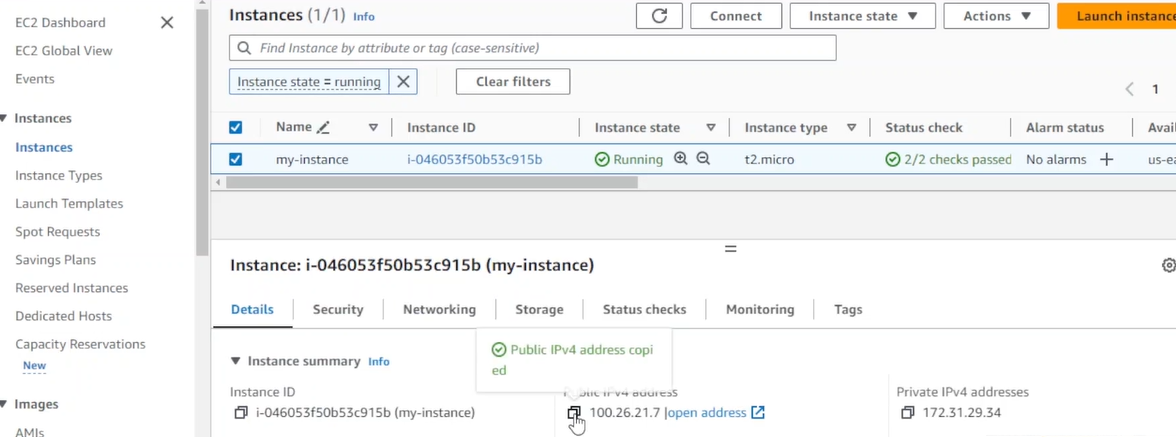
Task: Sort by Instance state column arrow
Action: 711,127
